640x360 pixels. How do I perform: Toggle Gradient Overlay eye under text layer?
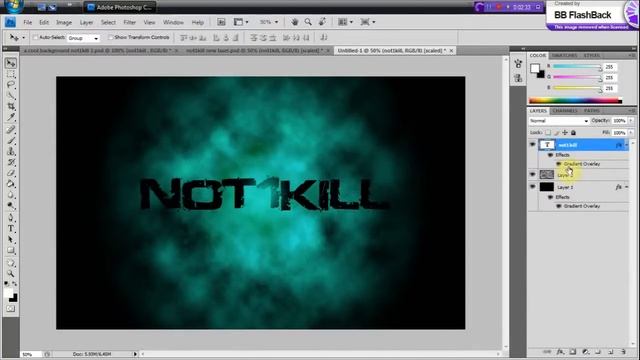(559, 164)
